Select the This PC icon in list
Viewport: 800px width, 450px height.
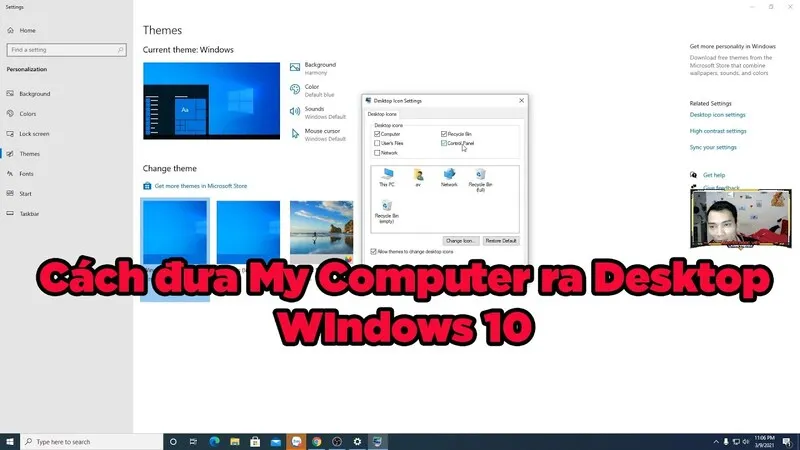[x=387, y=178]
